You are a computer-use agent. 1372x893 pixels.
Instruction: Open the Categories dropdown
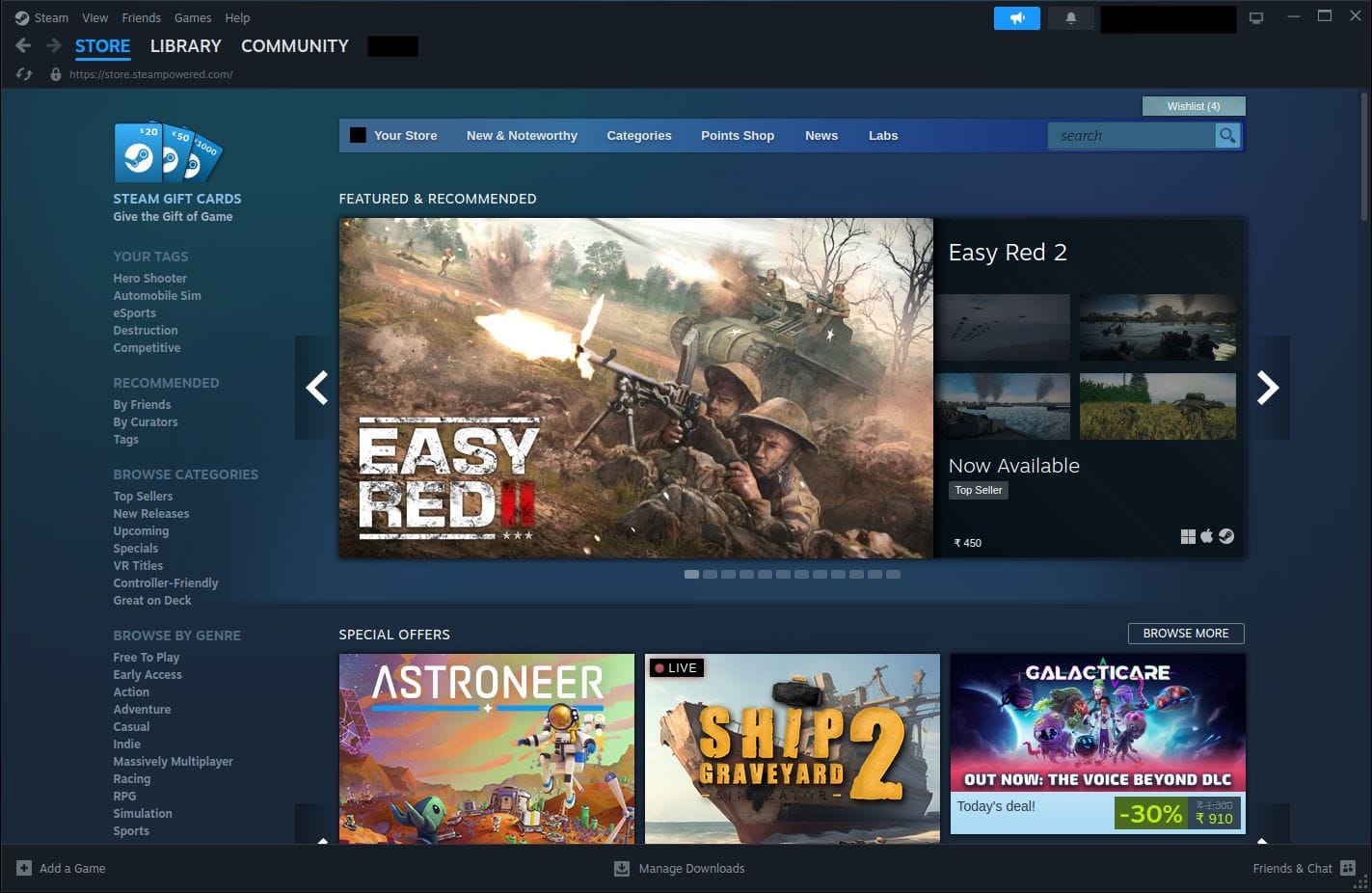638,135
